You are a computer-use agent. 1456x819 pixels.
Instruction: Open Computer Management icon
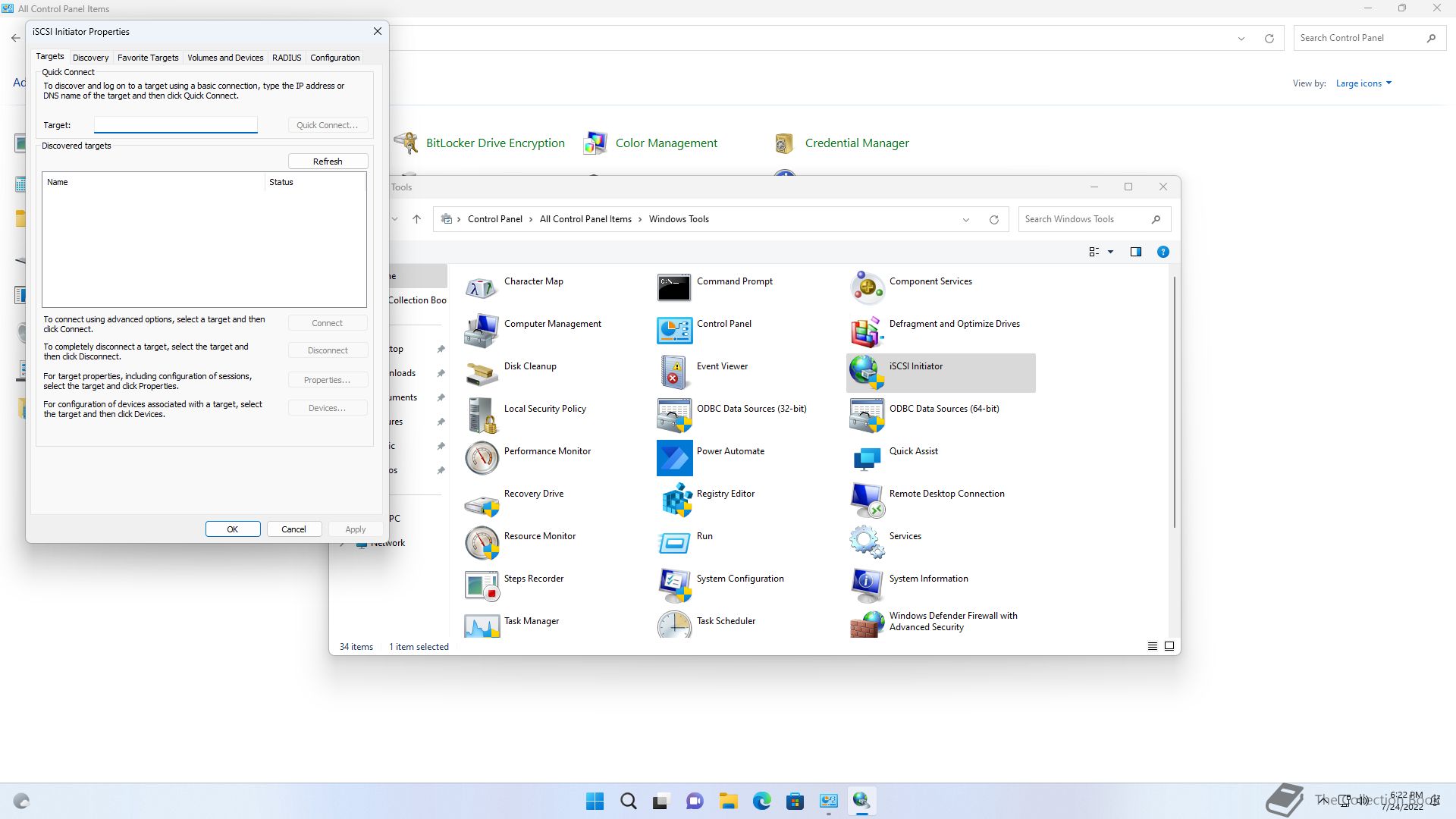point(482,330)
